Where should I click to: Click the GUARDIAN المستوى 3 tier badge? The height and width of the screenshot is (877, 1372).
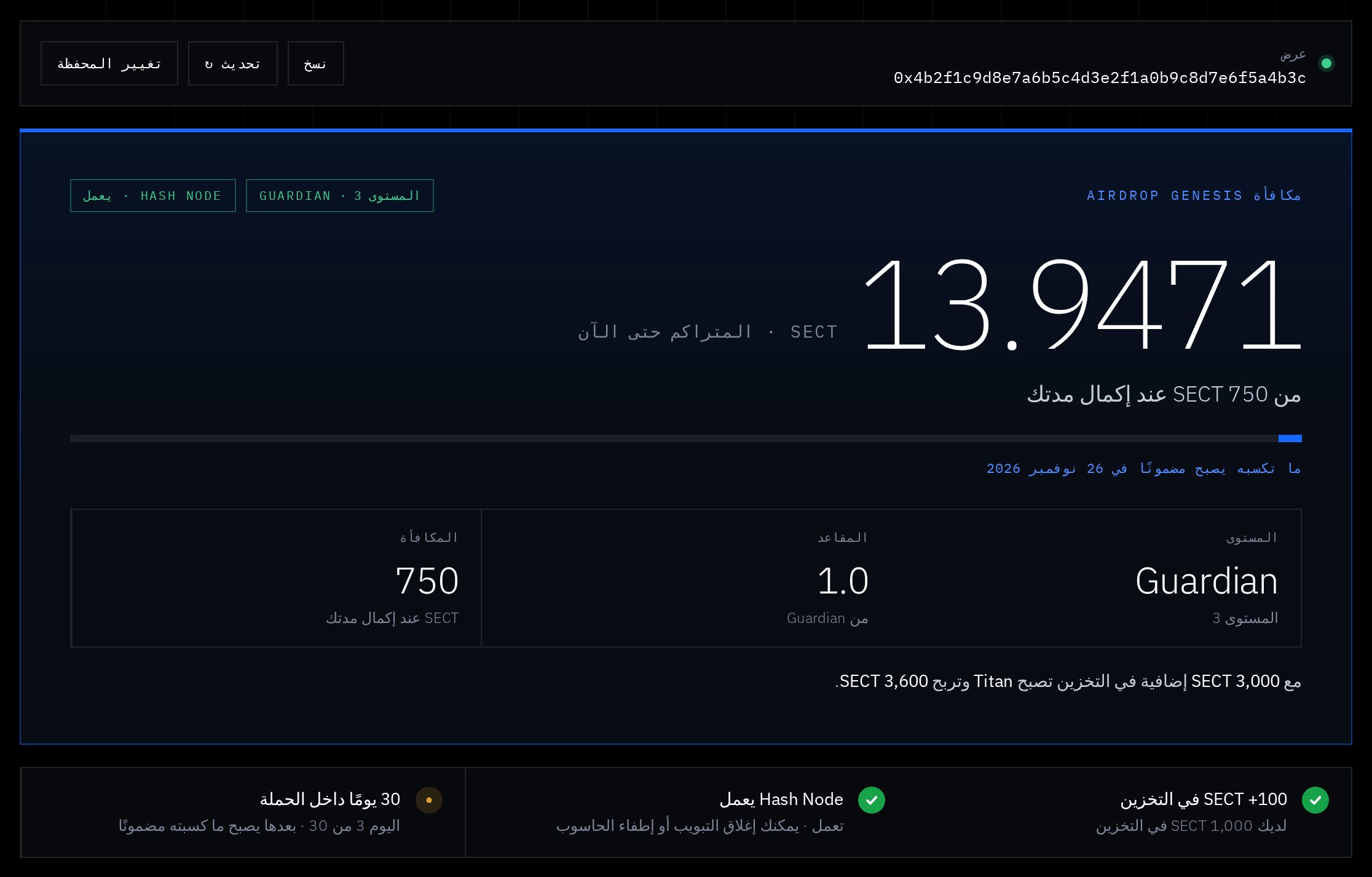pyautogui.click(x=340, y=196)
